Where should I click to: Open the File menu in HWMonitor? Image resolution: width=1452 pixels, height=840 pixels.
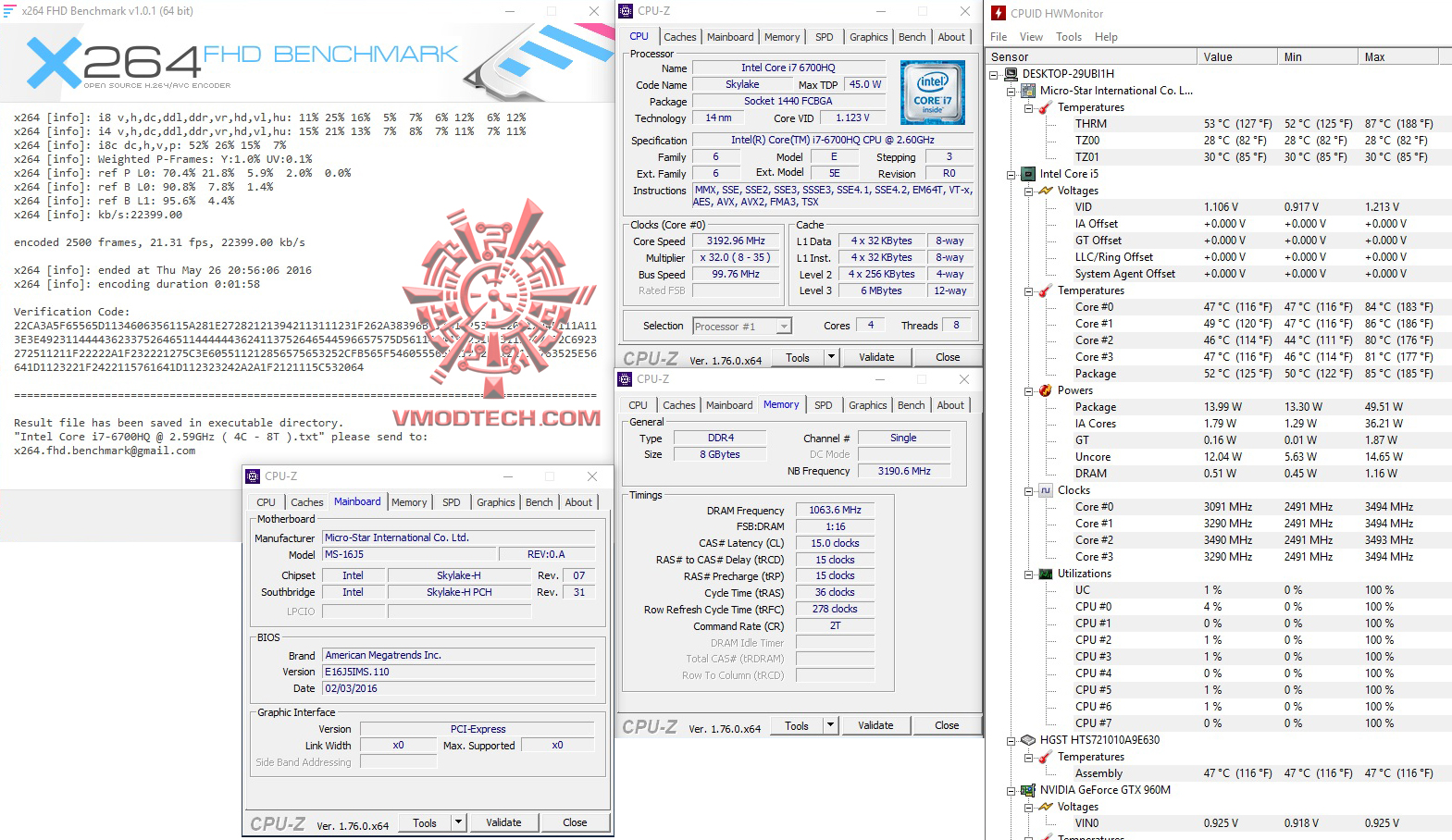pyautogui.click(x=999, y=37)
